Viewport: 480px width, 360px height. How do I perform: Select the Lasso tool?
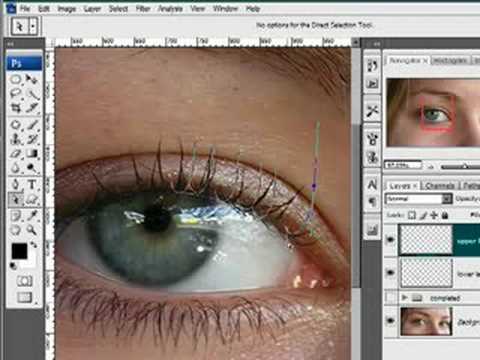point(16,93)
